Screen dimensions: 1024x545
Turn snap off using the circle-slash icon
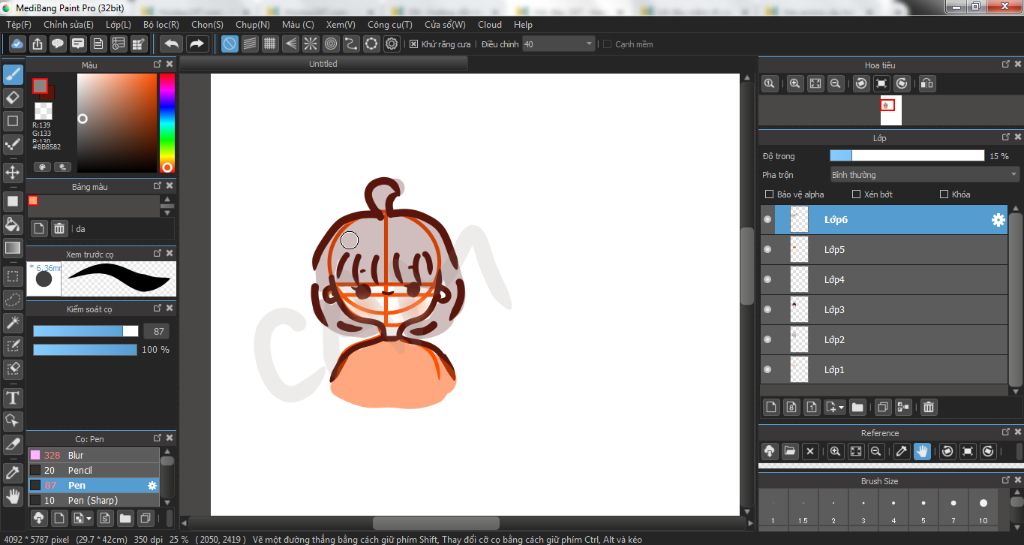pyautogui.click(x=229, y=44)
